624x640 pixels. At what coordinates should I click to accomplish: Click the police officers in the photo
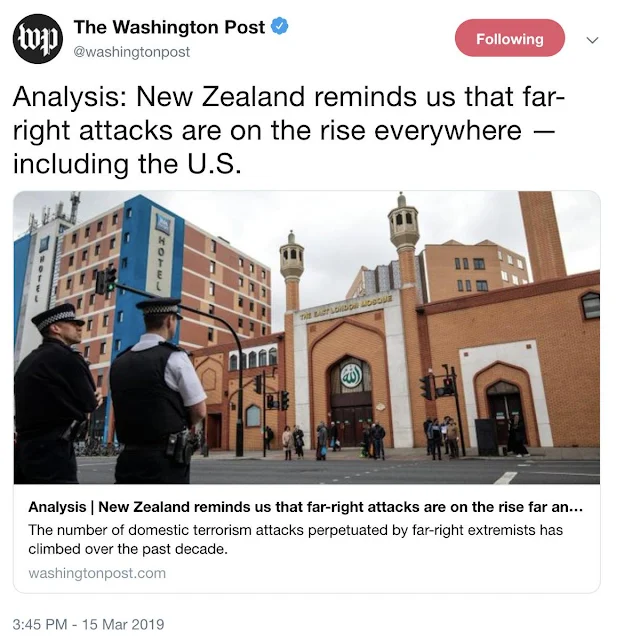tap(110, 391)
